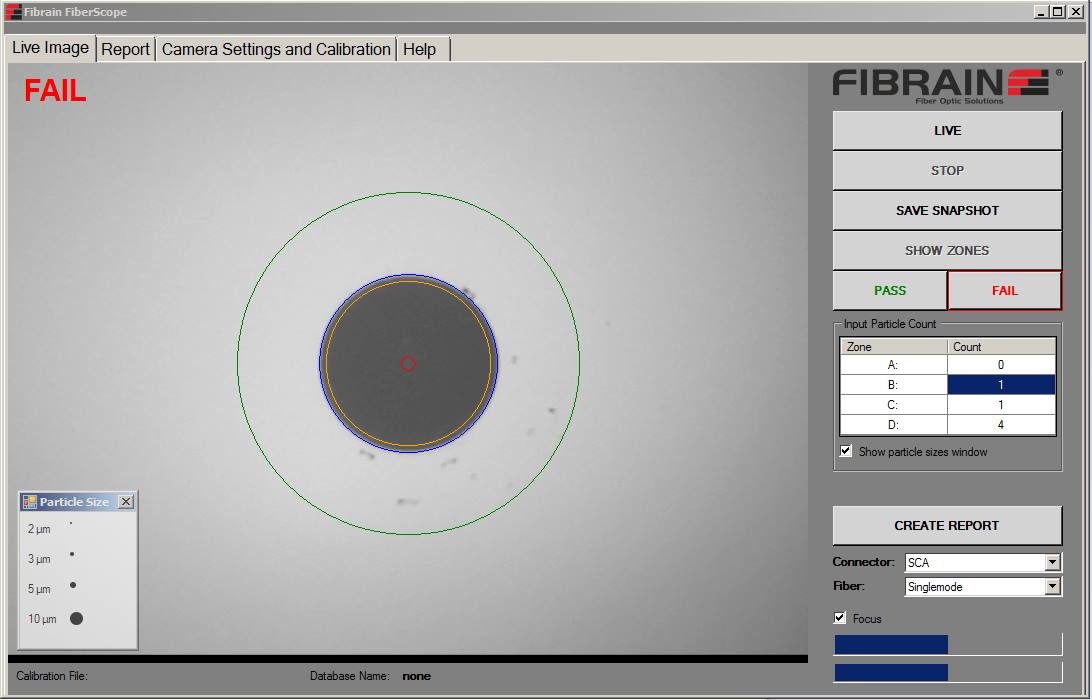The height and width of the screenshot is (700, 1092).
Task: Close the Particle Size window
Action: (x=126, y=501)
